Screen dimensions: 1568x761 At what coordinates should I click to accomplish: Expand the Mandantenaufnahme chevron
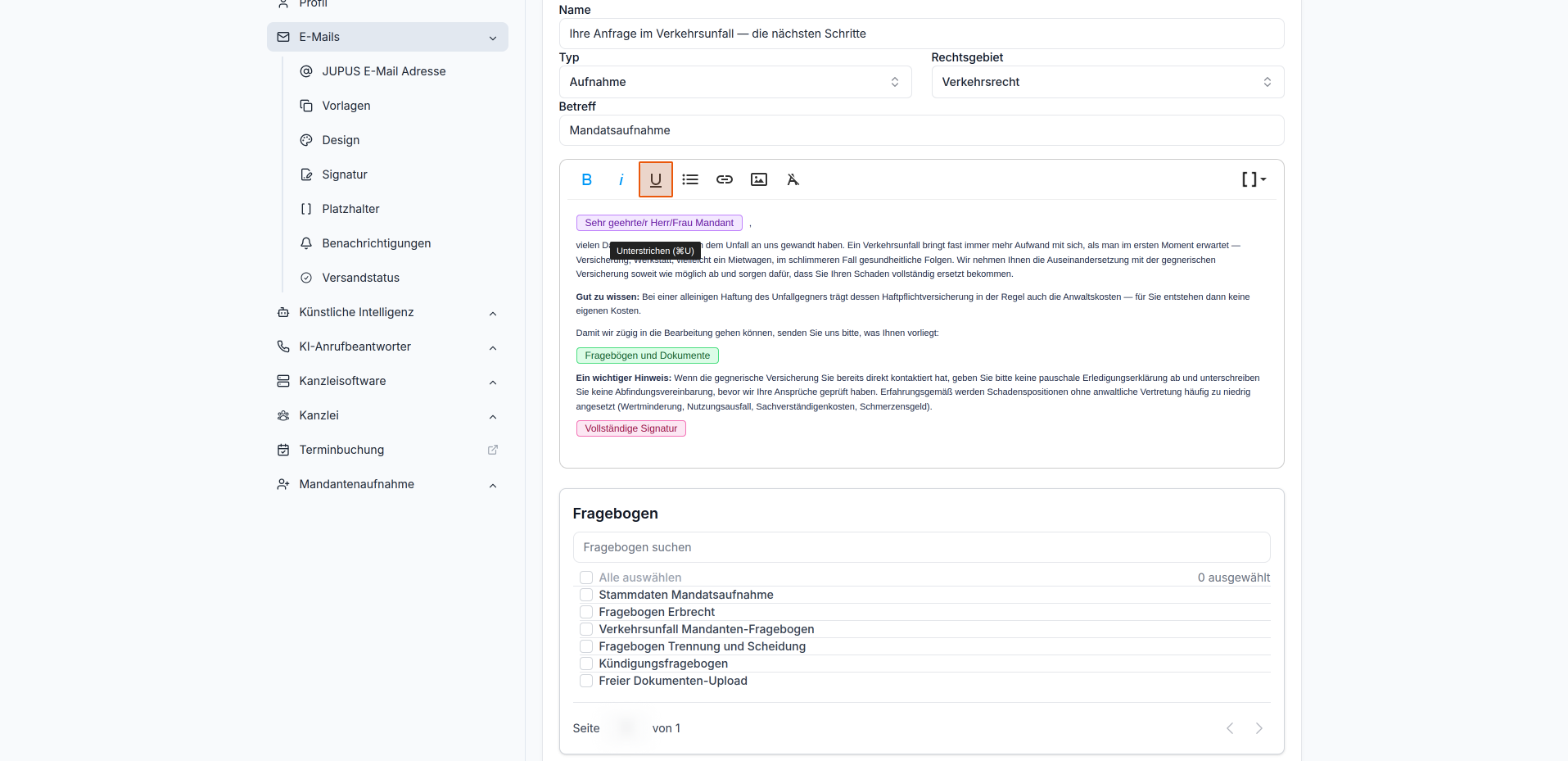(493, 485)
